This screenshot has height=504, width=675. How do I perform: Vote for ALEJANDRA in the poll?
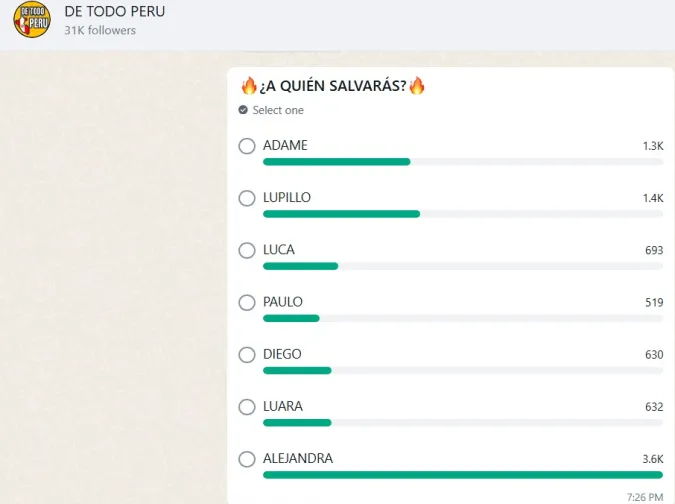(x=247, y=459)
